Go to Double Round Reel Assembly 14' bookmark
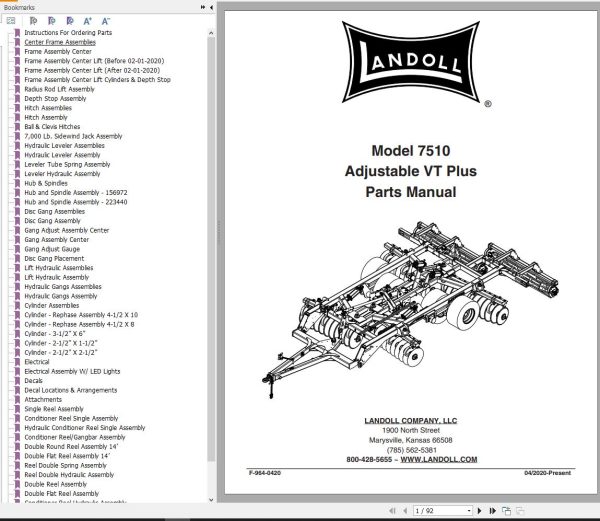 tap(71, 446)
